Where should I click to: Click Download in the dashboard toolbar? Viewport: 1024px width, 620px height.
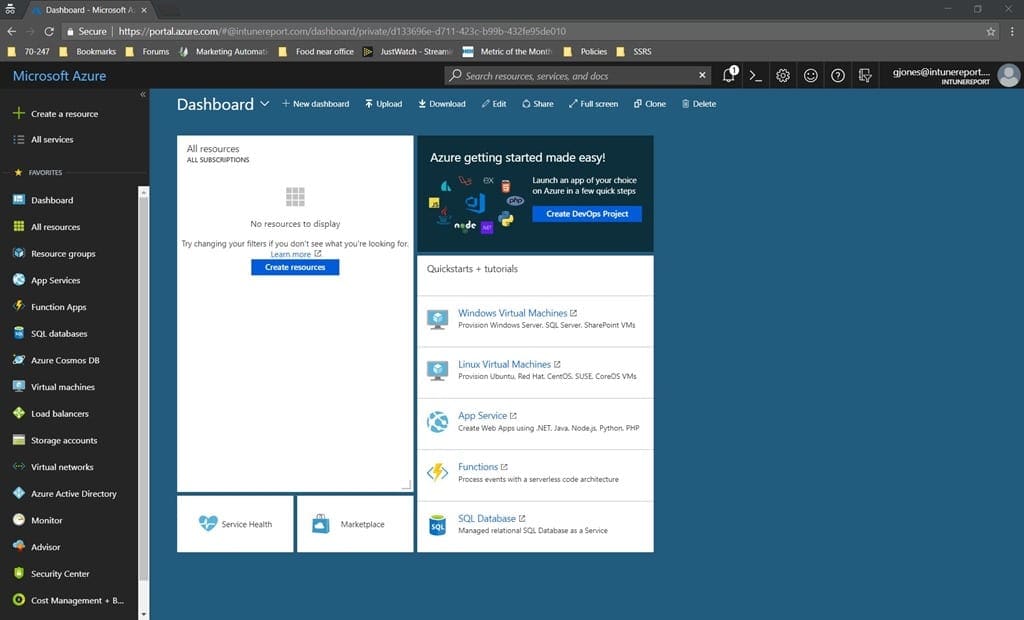click(442, 104)
